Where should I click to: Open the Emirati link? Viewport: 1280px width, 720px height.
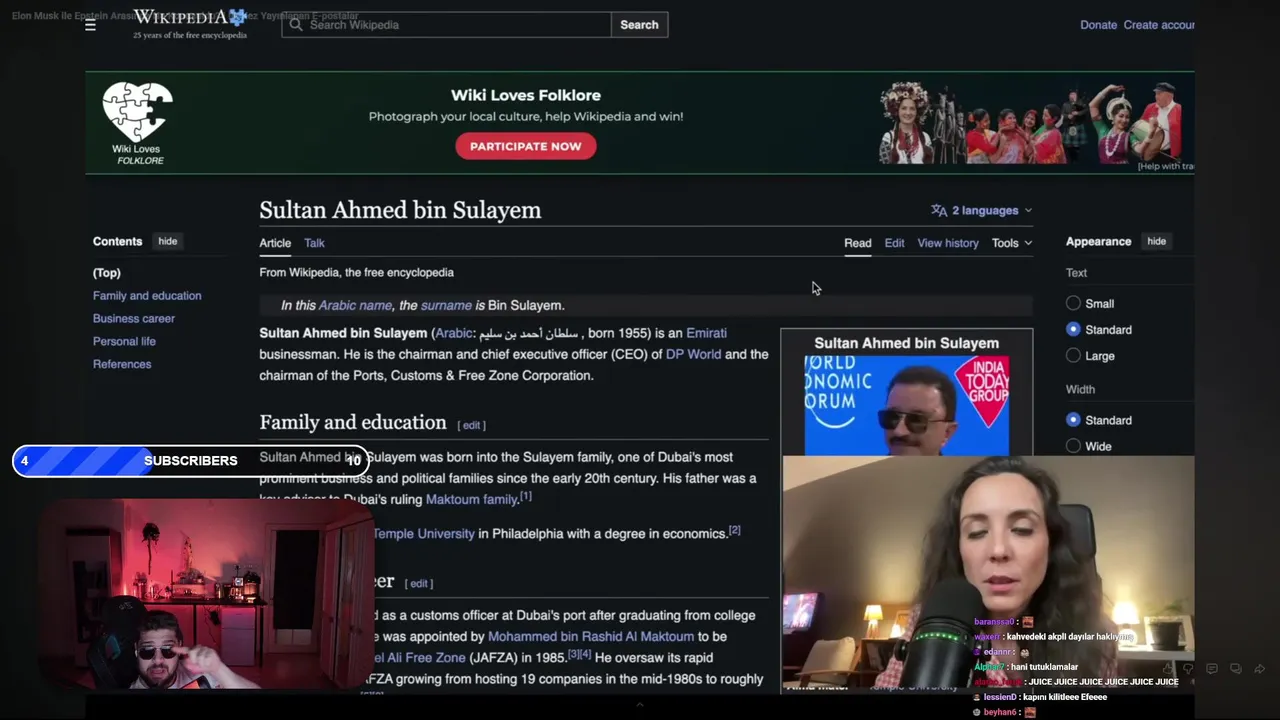click(x=706, y=333)
